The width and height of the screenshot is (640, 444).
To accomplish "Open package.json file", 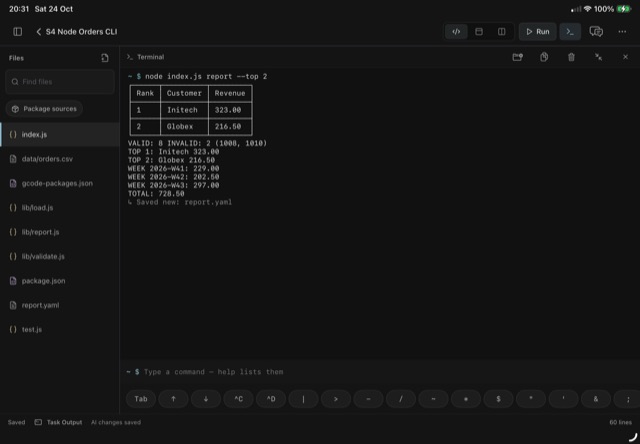I will click(60, 281).
